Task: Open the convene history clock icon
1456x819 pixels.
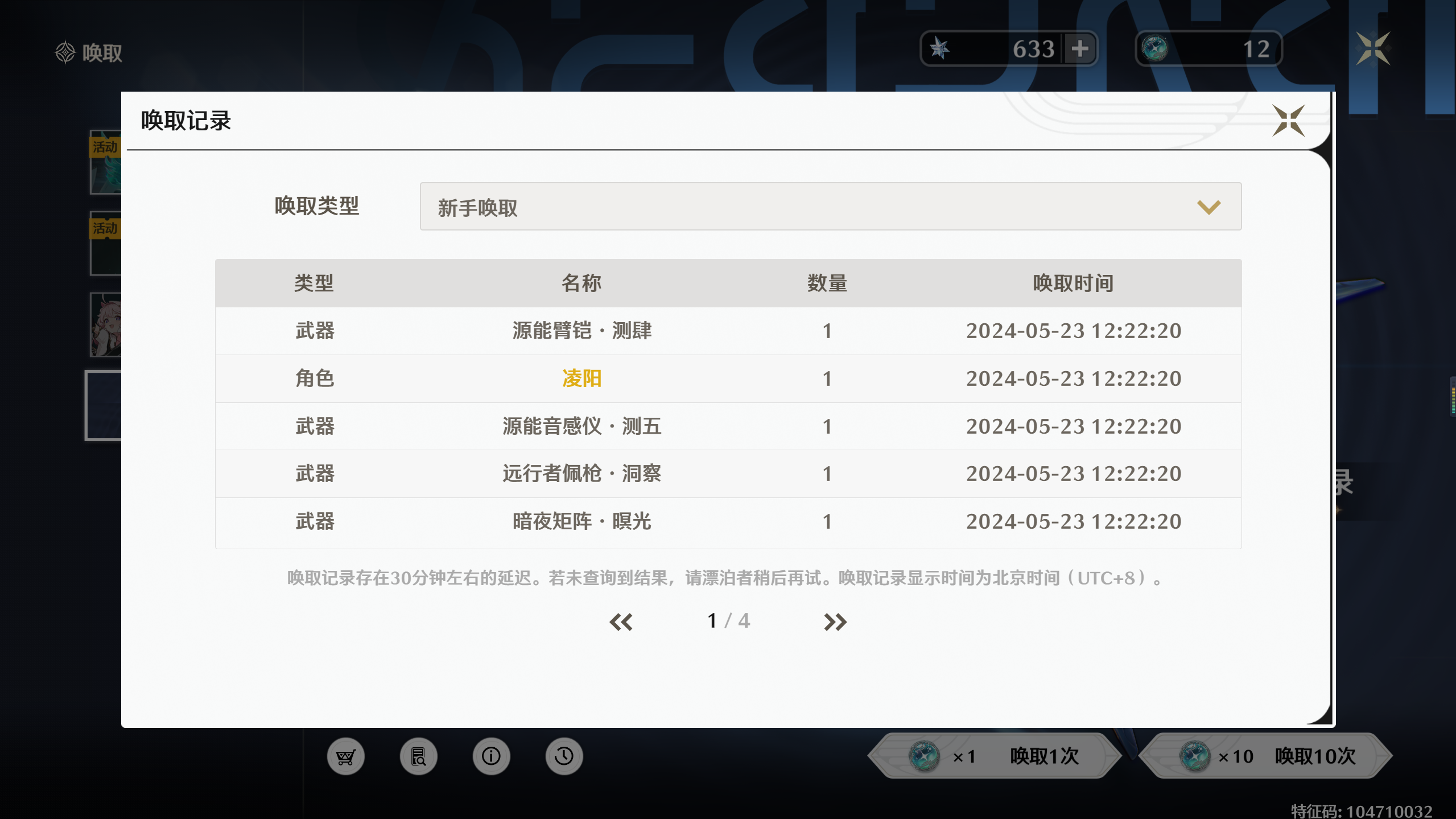Action: coord(564,756)
